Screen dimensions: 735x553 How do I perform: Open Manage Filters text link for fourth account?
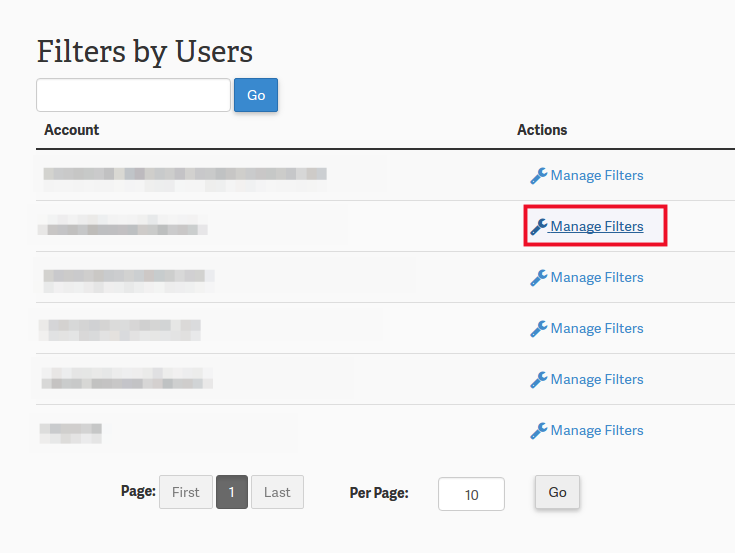[x=597, y=329]
